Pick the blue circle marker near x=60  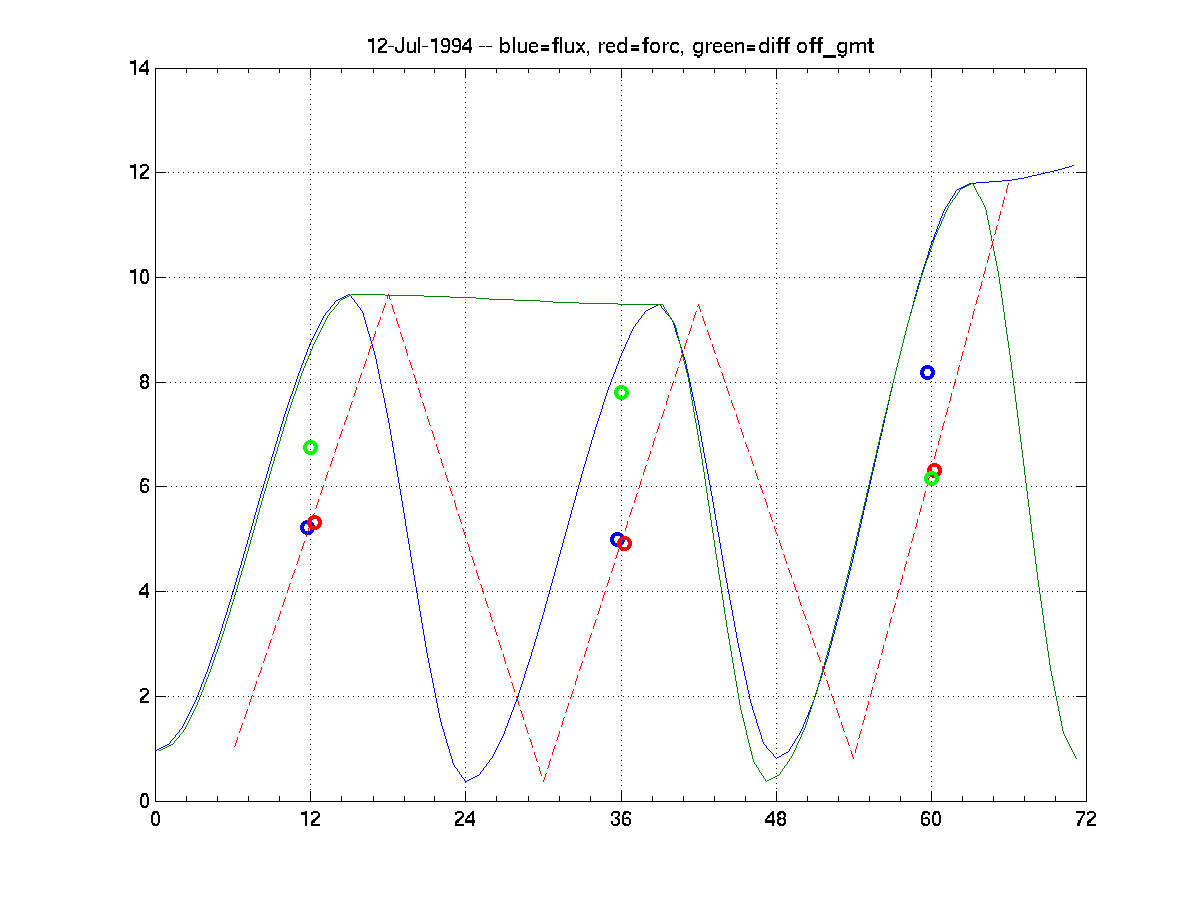[927, 372]
